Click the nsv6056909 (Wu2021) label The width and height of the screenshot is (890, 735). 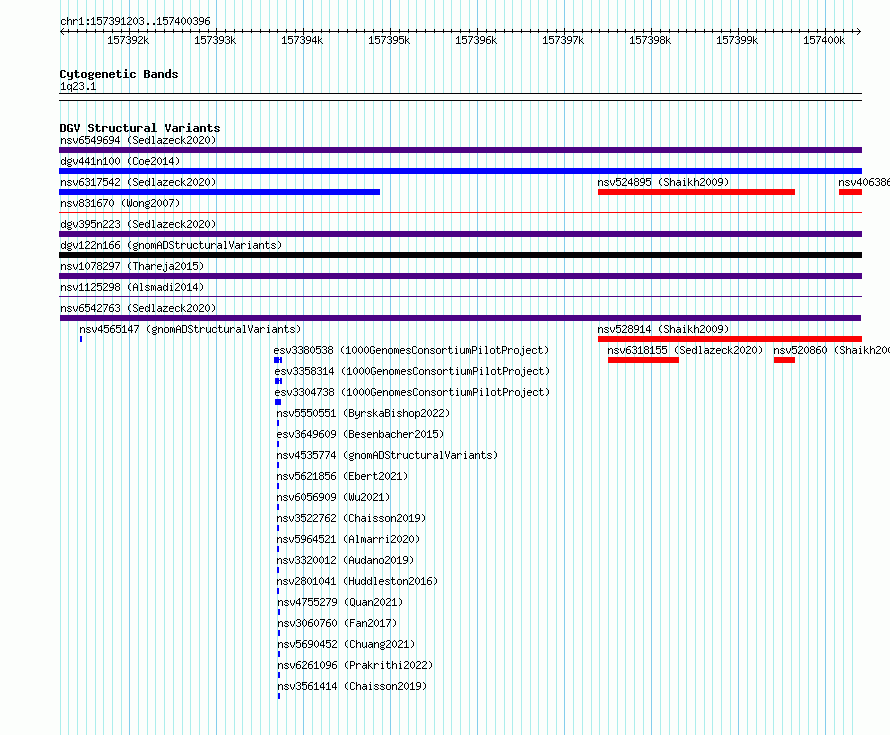pos(333,497)
